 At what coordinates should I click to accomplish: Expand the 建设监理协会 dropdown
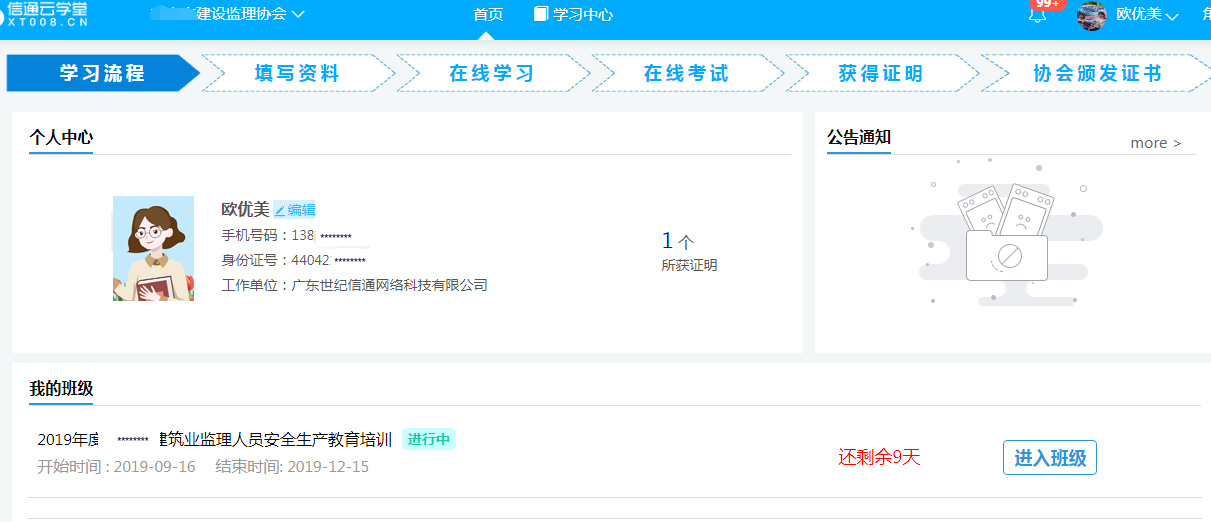(250, 15)
